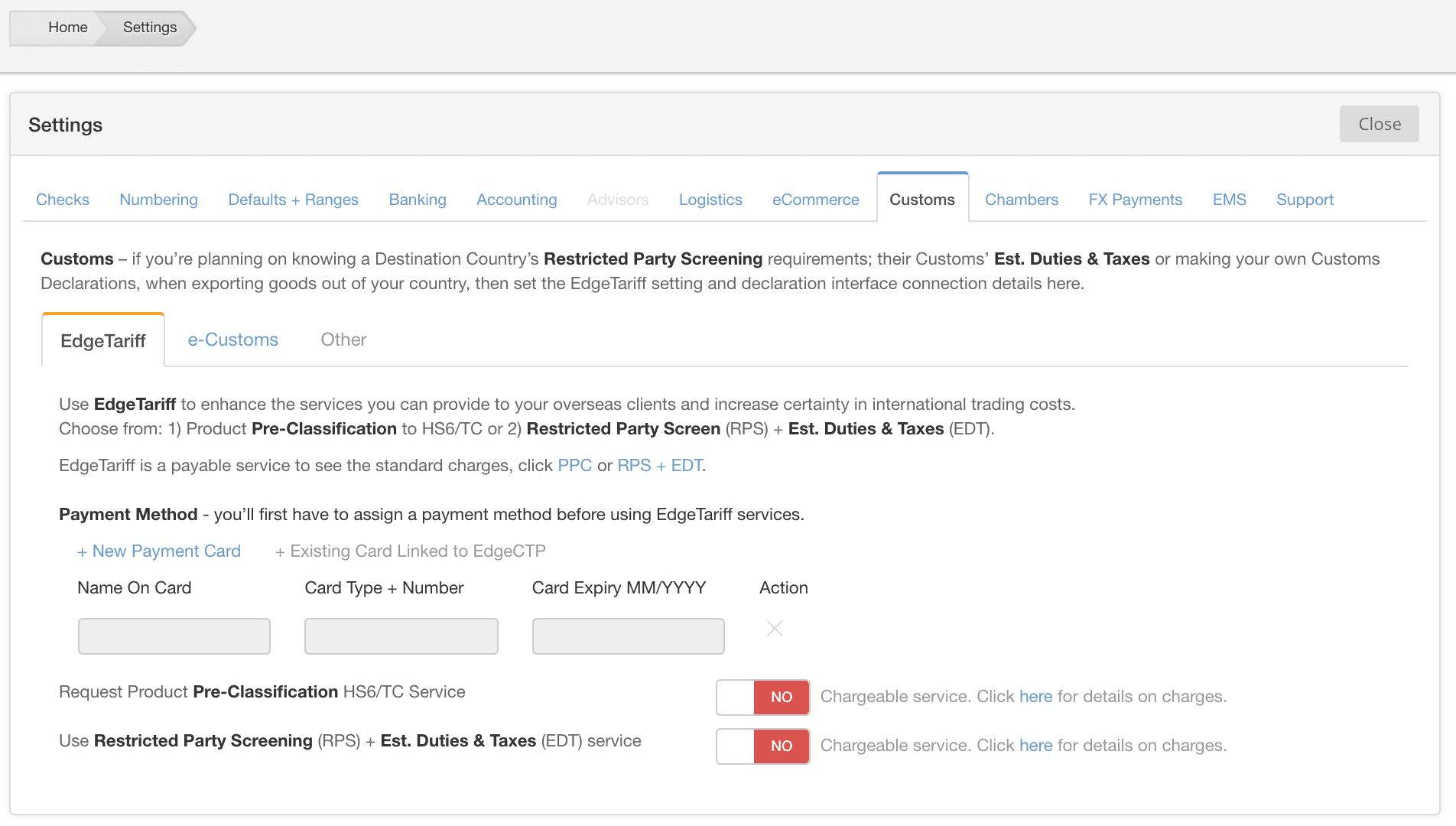This screenshot has height=826, width=1456.
Task: Click the 'Card Type + Number' column label
Action: point(384,587)
